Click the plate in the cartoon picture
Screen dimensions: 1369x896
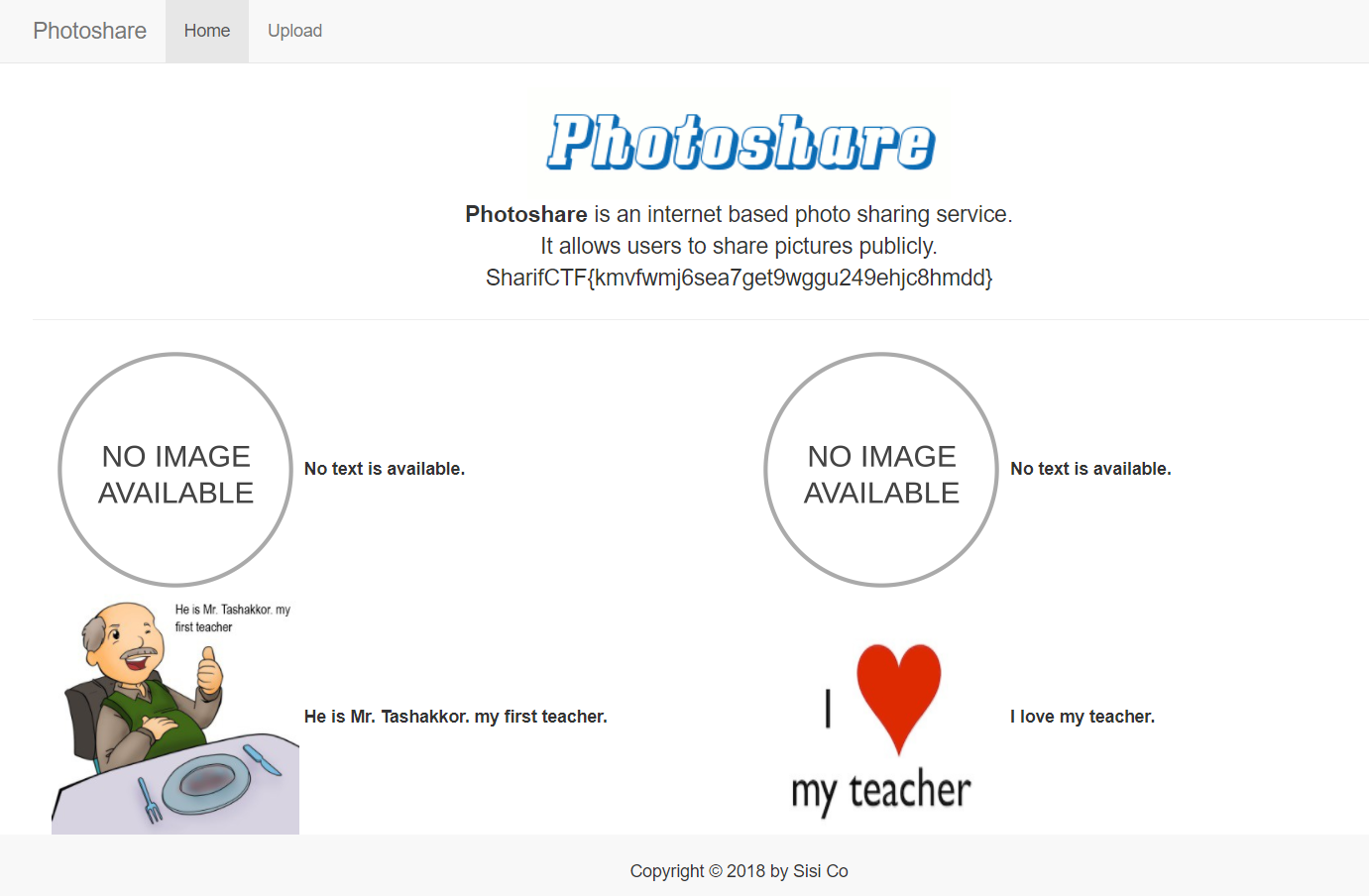(205, 780)
